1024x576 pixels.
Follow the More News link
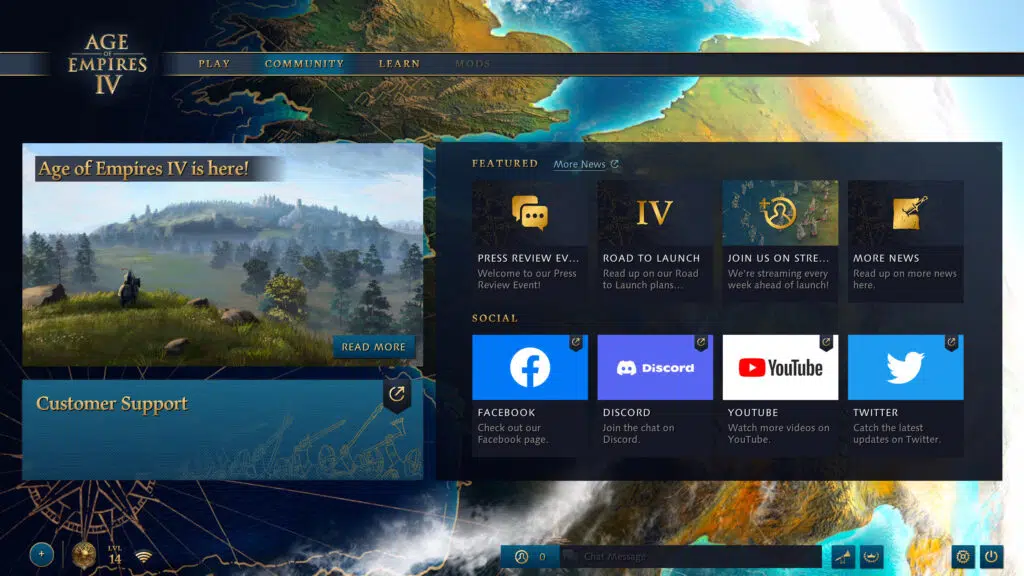pyautogui.click(x=579, y=165)
